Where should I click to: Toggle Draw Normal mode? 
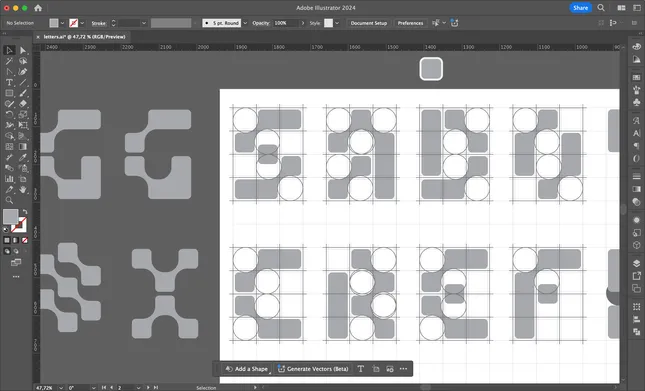(x=7, y=251)
